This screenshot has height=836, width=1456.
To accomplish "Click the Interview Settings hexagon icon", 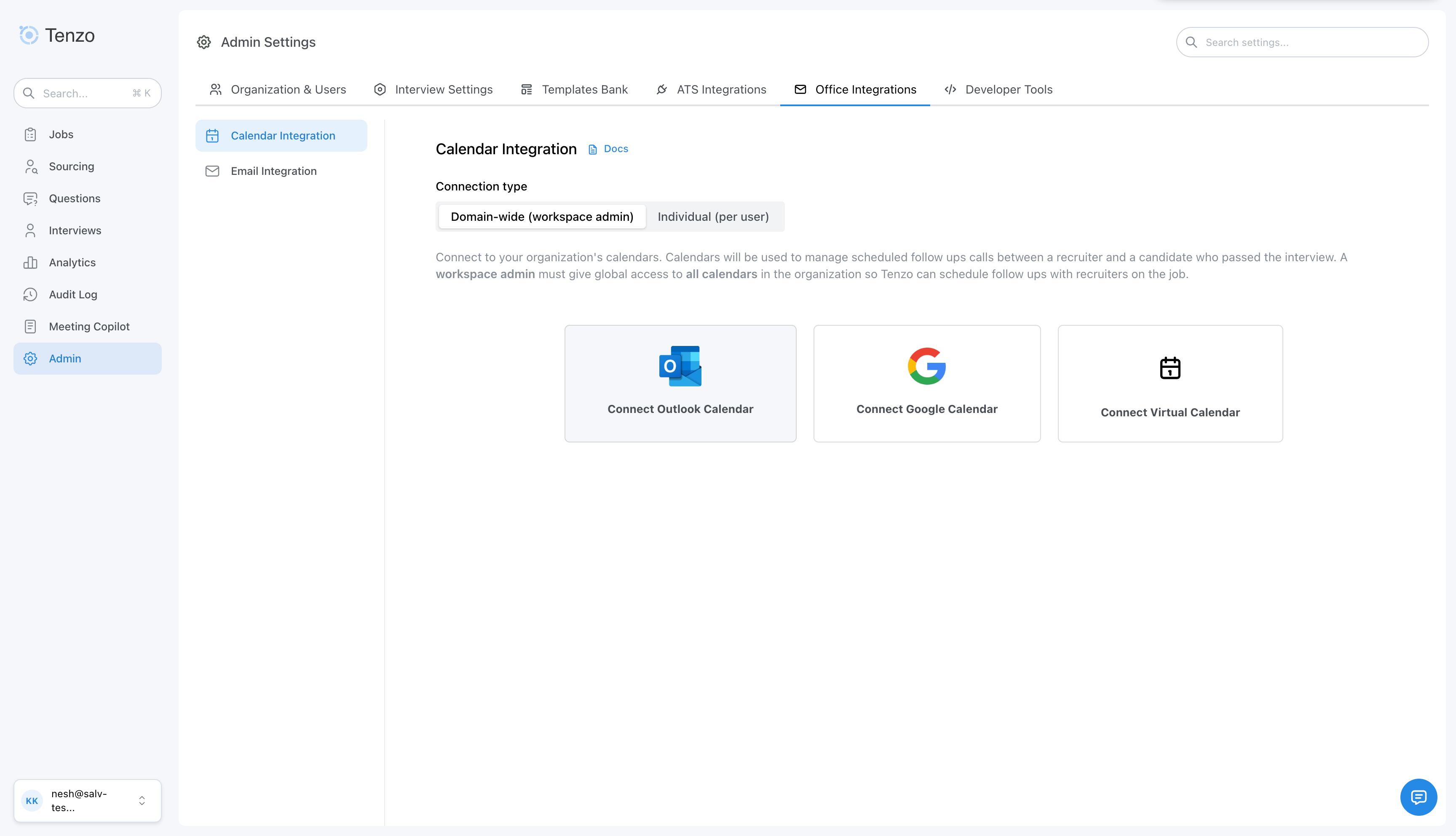I will pos(380,90).
